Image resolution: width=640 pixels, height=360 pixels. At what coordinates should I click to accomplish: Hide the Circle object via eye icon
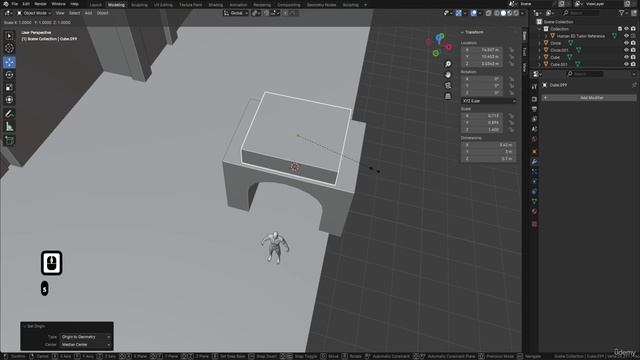coord(626,43)
